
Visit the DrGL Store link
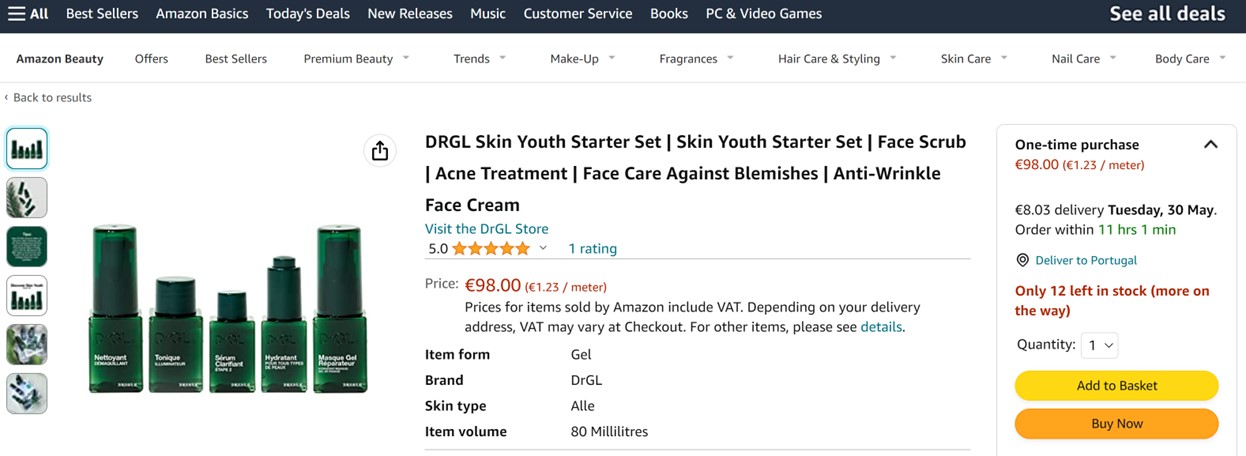click(x=486, y=229)
